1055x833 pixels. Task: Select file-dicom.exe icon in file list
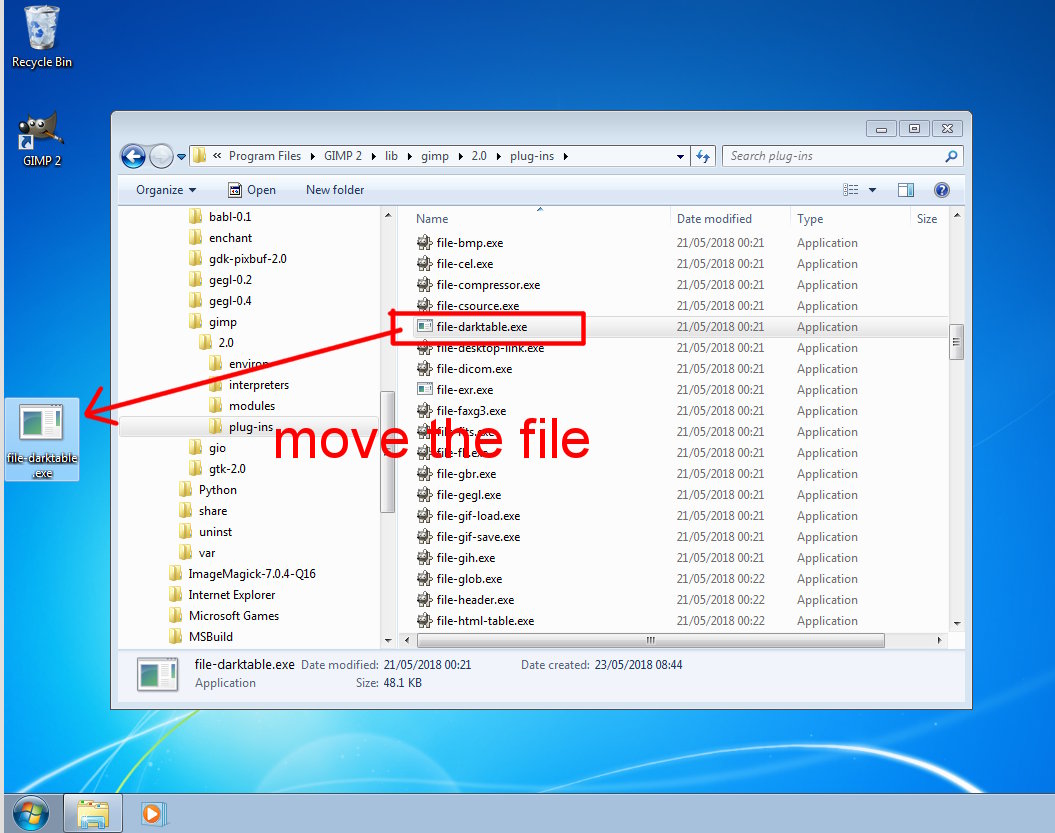click(x=424, y=369)
